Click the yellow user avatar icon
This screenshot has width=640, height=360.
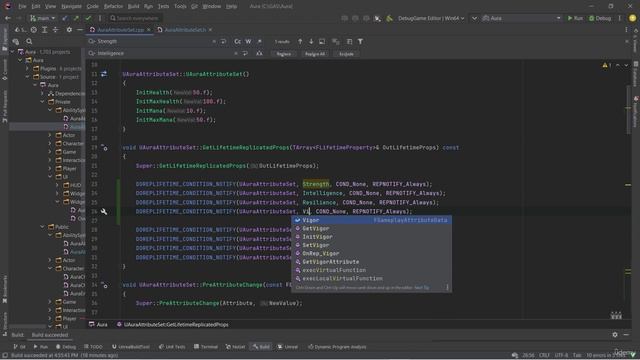(633, 18)
